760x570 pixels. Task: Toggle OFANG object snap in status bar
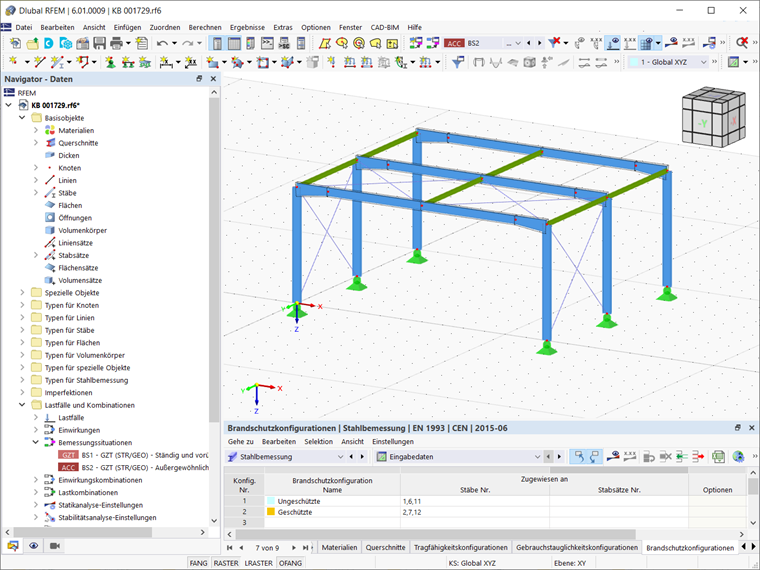290,563
